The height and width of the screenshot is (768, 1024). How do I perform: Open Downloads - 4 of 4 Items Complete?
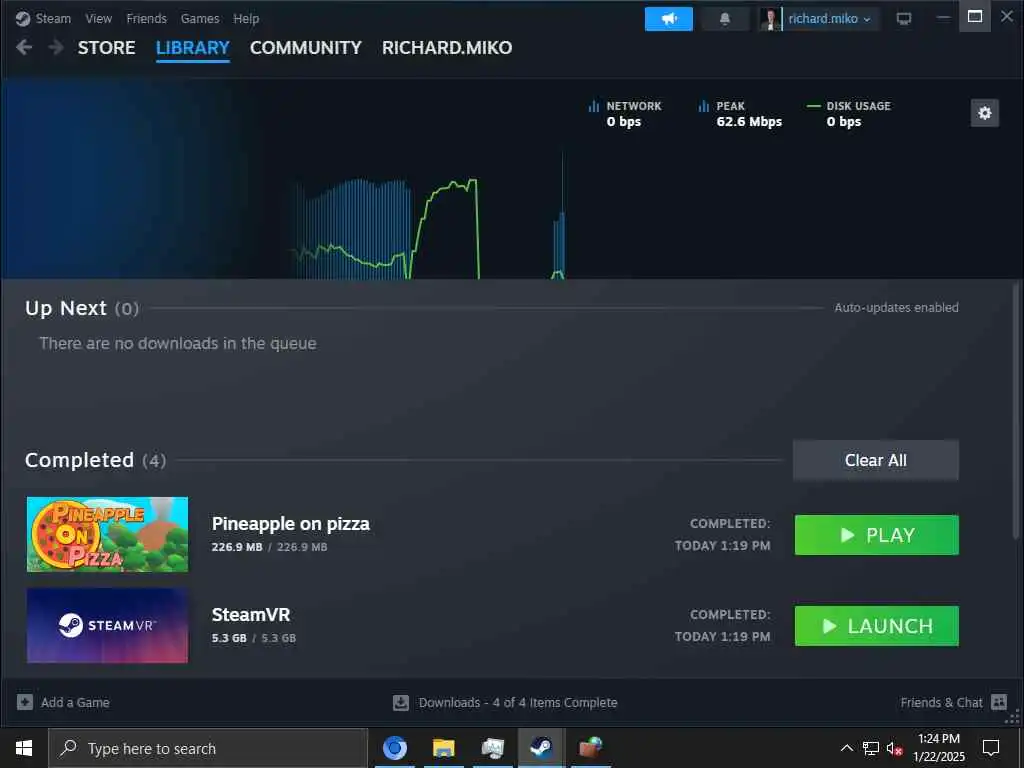coord(518,702)
